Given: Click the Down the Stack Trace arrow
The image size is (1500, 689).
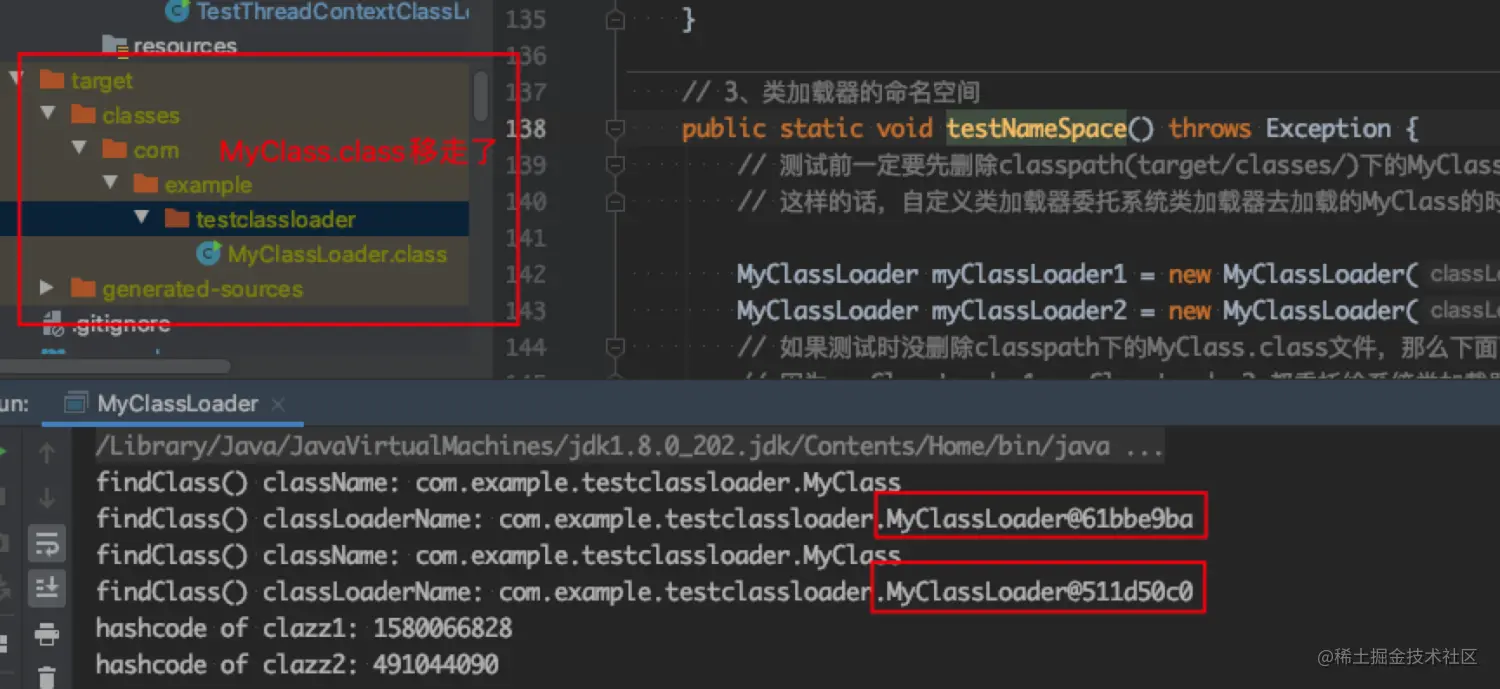Looking at the screenshot, I should coord(46,498).
